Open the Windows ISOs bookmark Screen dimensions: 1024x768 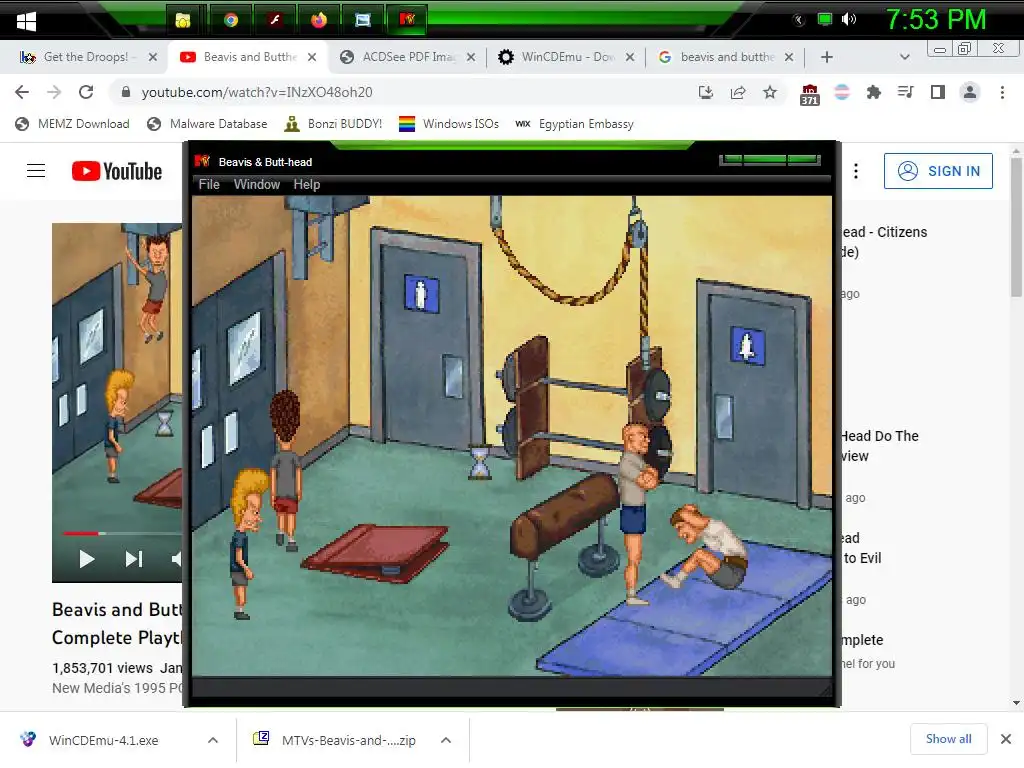click(449, 124)
